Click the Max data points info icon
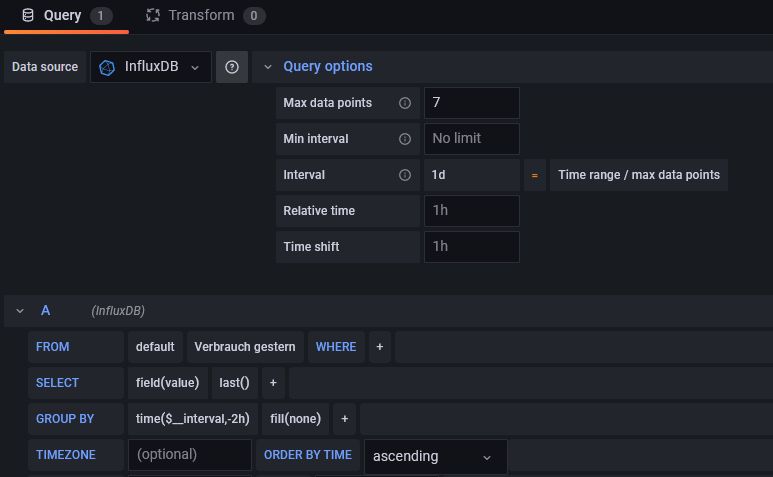The image size is (773, 477). click(x=405, y=103)
